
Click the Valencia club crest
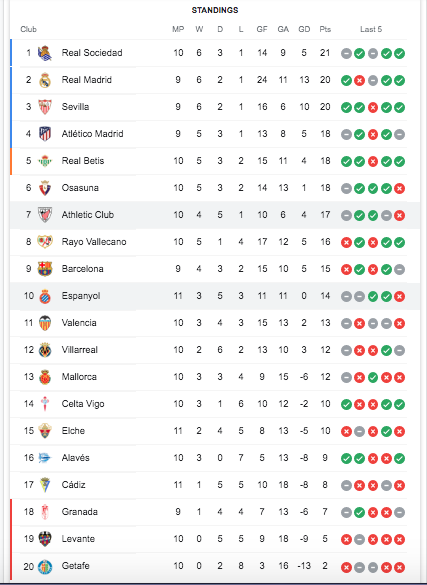click(45, 323)
